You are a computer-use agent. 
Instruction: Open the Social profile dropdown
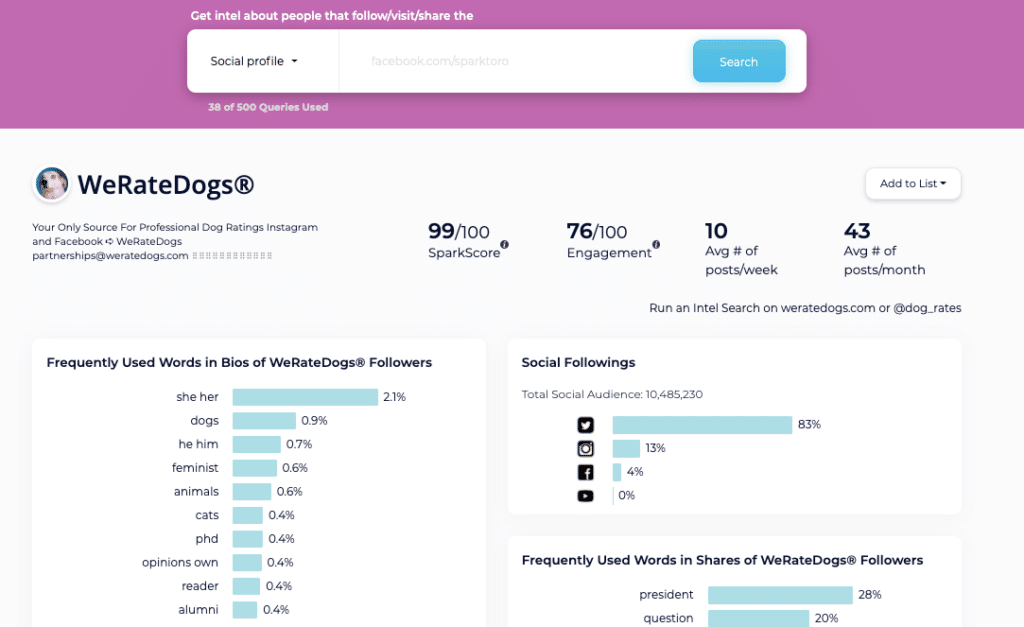[x=254, y=62]
